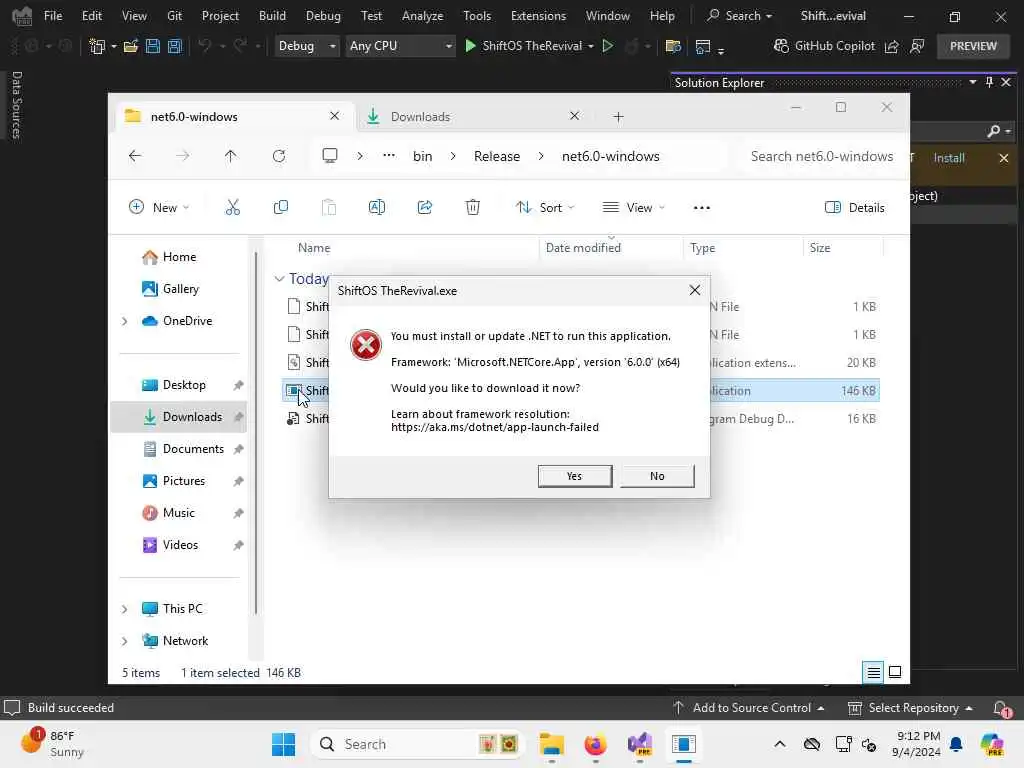Viewport: 1024px width, 768px height.
Task: Expand the OneDrive node in navigation pane
Action: [124, 321]
